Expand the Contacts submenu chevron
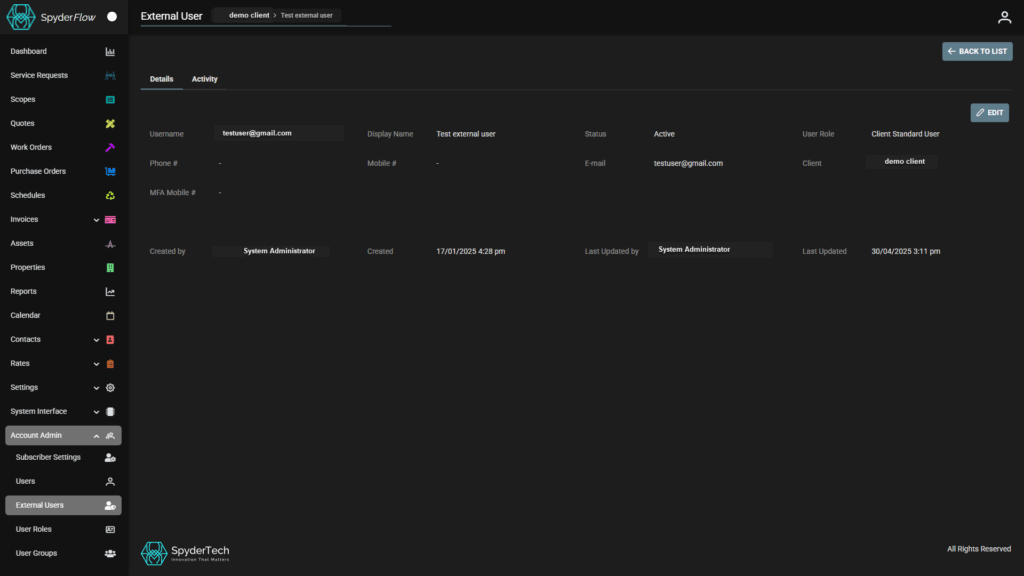Screen dimensions: 1024x576 [97, 340]
